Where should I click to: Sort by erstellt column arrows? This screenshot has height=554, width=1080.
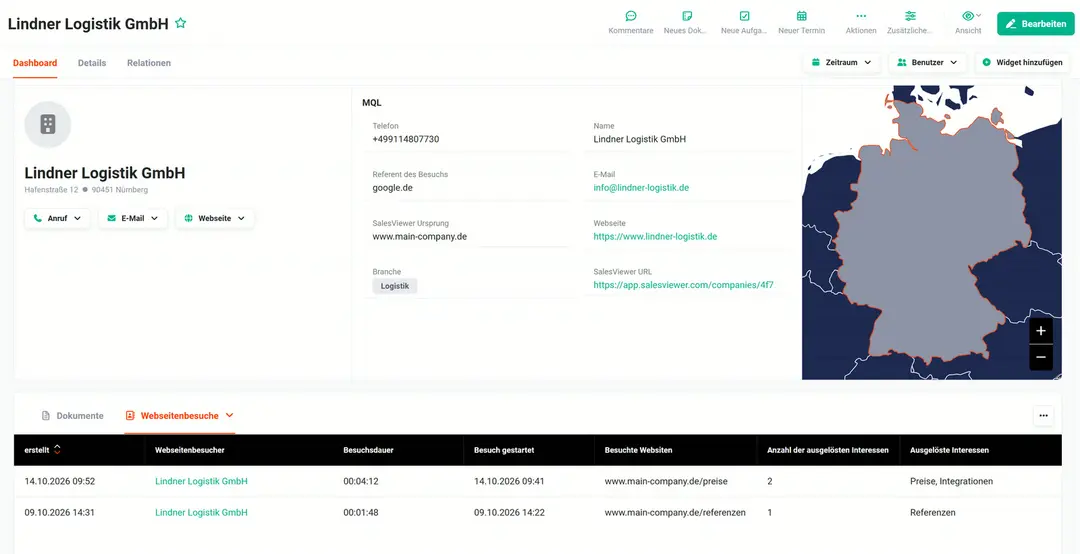(x=57, y=450)
